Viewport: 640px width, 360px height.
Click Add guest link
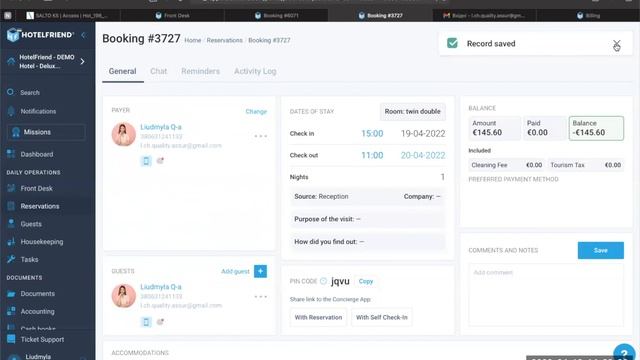click(x=235, y=271)
